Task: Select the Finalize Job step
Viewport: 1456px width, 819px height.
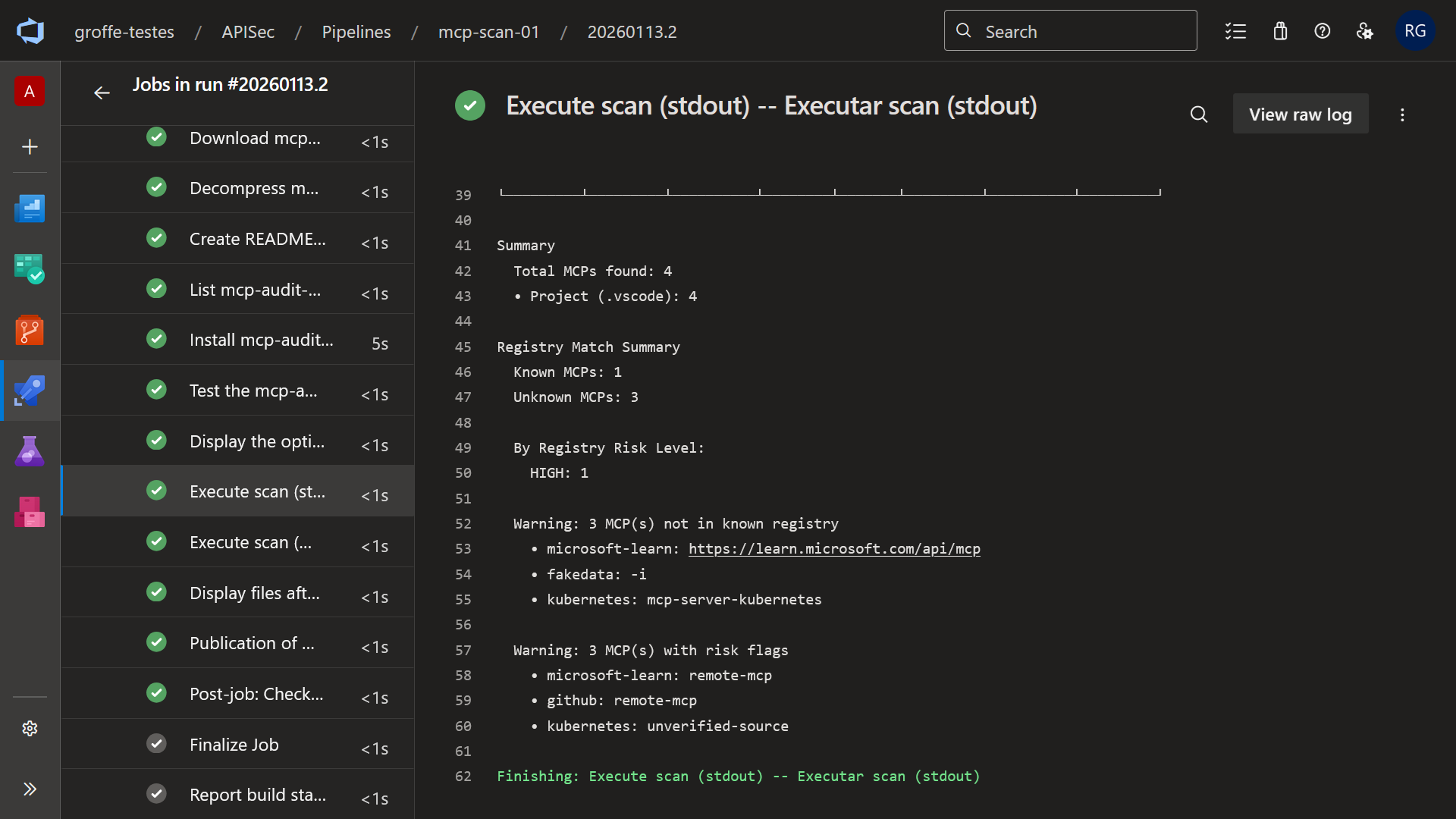Action: [x=237, y=745]
